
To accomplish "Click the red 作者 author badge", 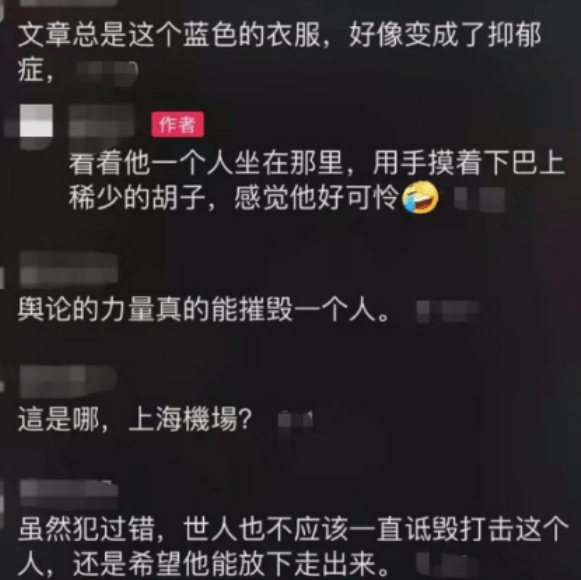I will (x=177, y=124).
